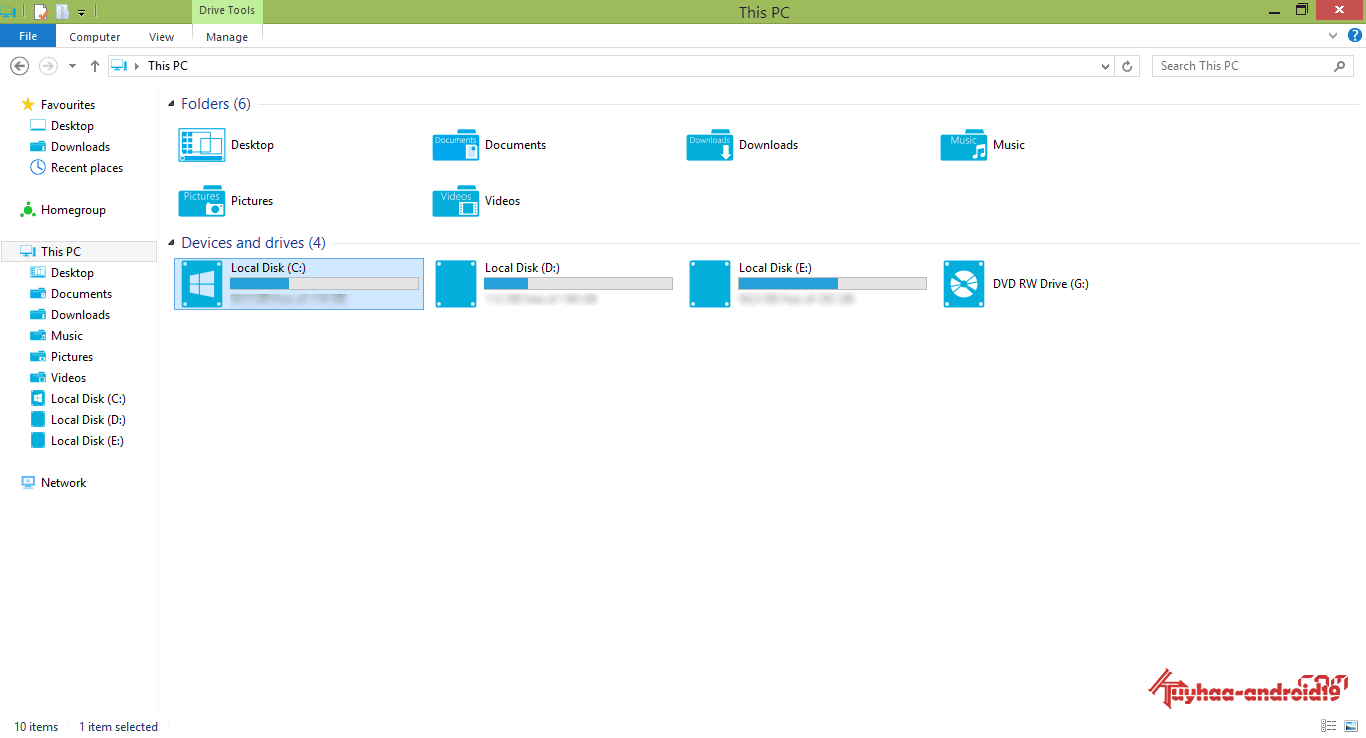The width and height of the screenshot is (1366, 738).
Task: Select the Pictures folder icon in main pane
Action: pyautogui.click(x=202, y=201)
